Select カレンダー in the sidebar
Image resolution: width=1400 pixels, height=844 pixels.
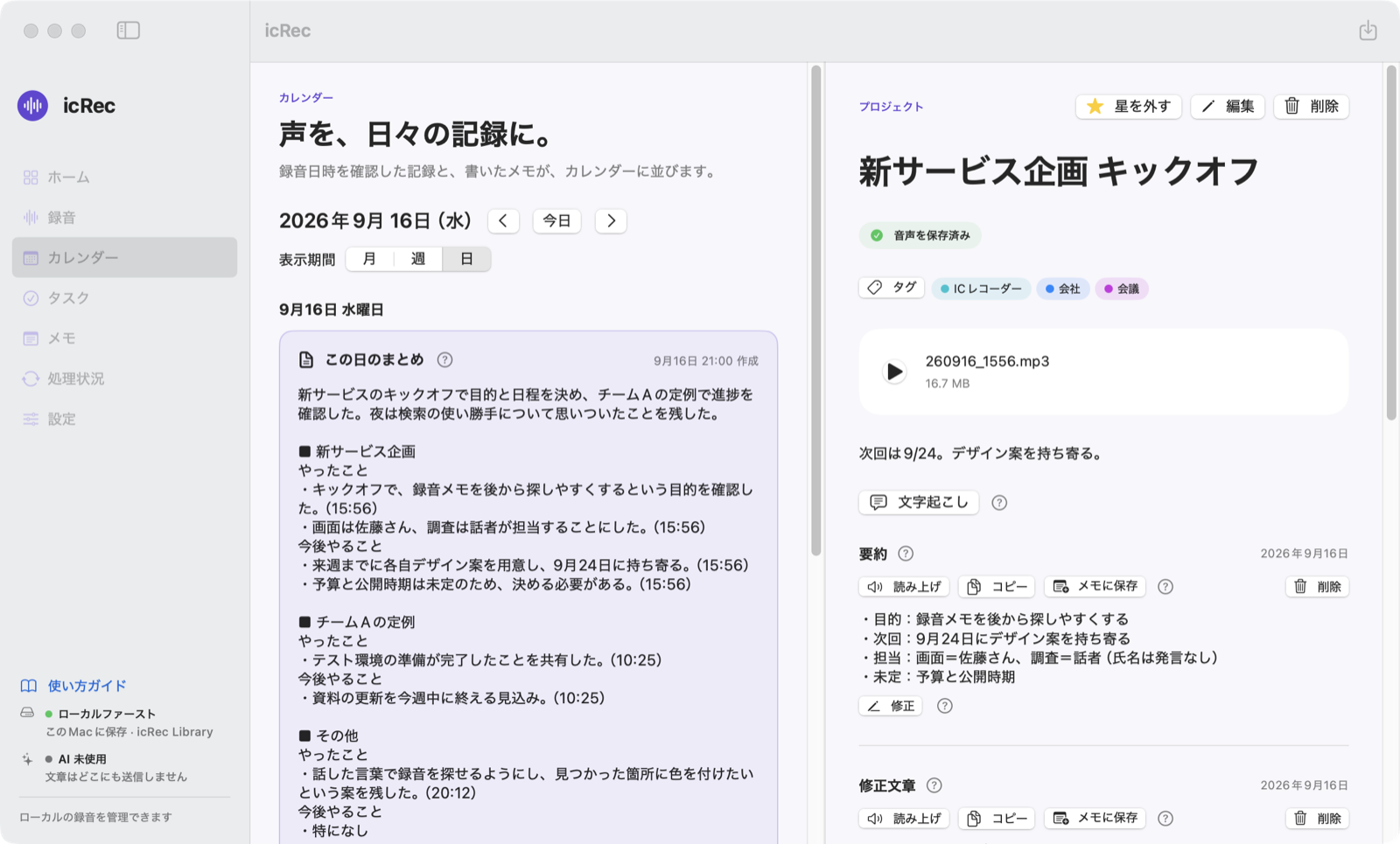[x=124, y=257]
